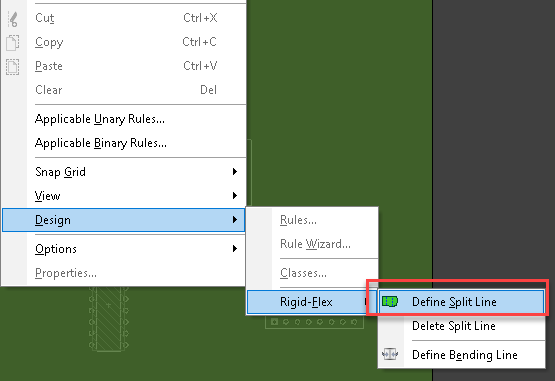Image resolution: width=555 pixels, height=381 pixels.
Task: Click the Ctrl+C shortcut text
Action: [x=200, y=42]
